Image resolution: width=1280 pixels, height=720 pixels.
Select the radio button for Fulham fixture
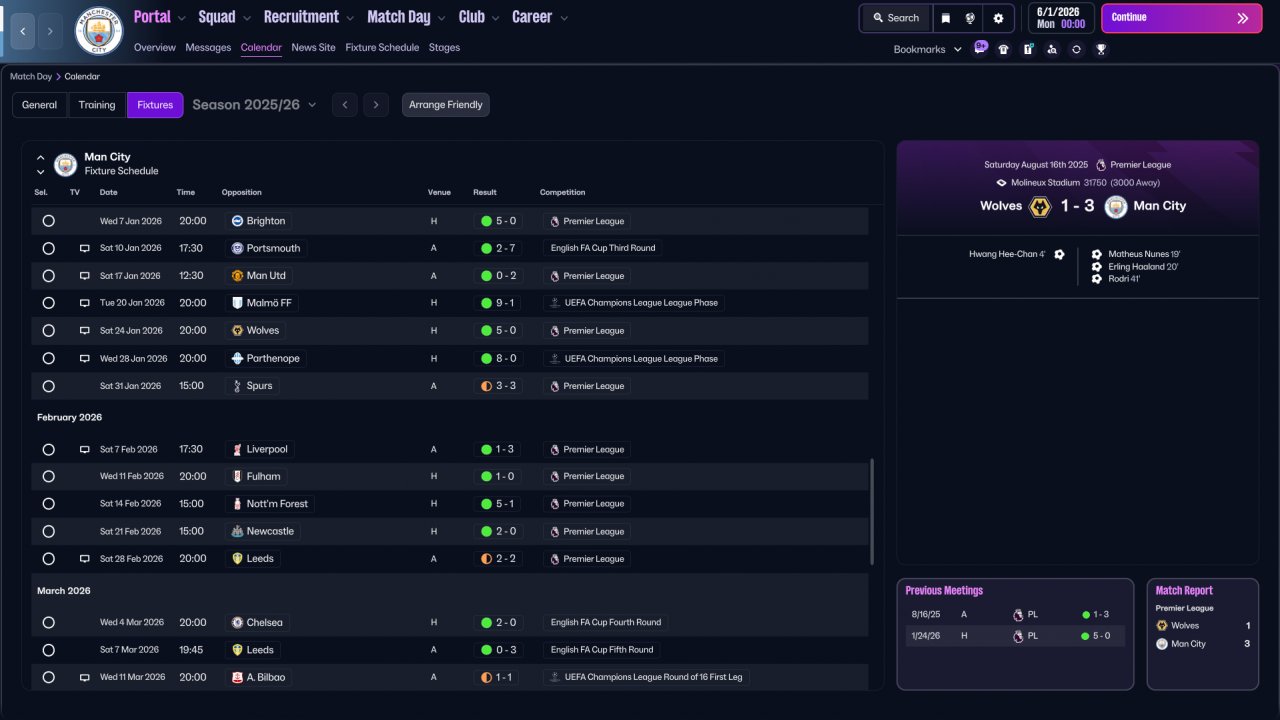tap(48, 477)
